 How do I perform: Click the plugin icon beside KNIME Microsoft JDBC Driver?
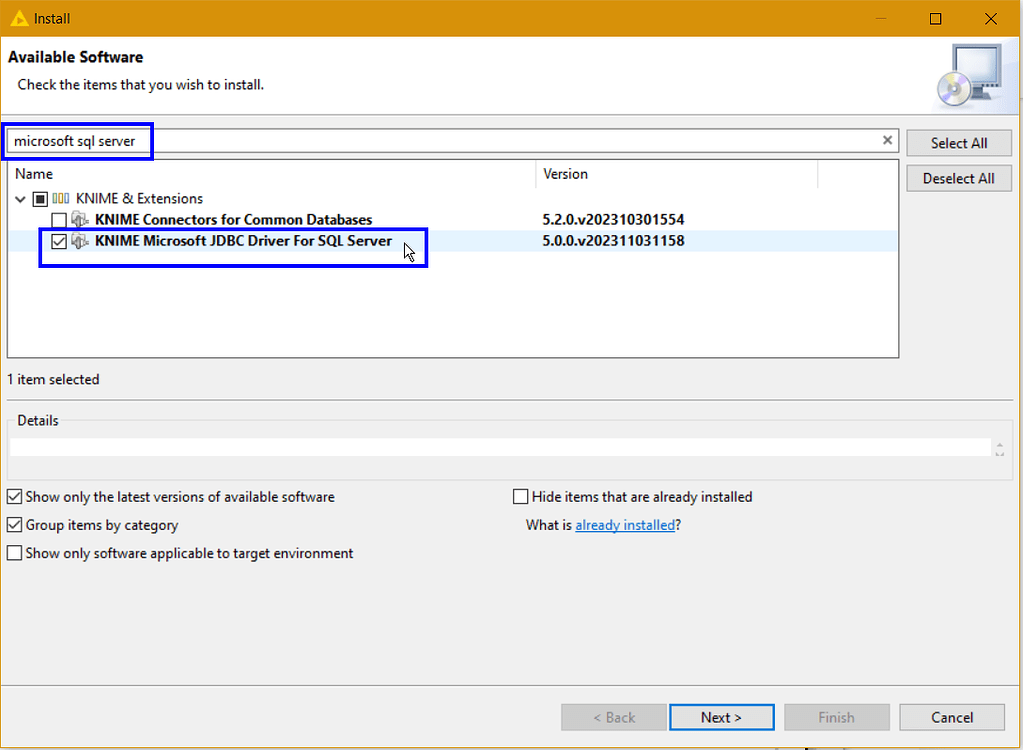(x=80, y=240)
